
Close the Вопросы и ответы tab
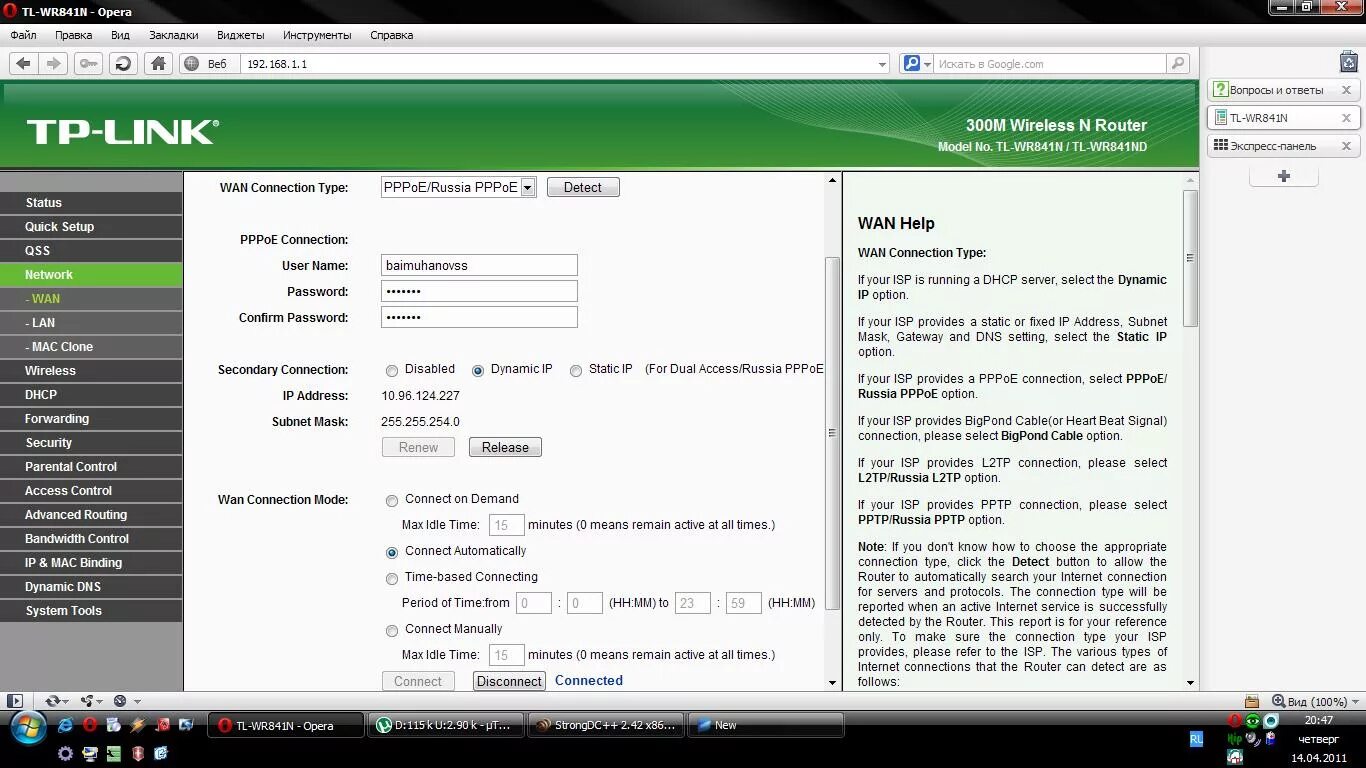click(x=1346, y=90)
